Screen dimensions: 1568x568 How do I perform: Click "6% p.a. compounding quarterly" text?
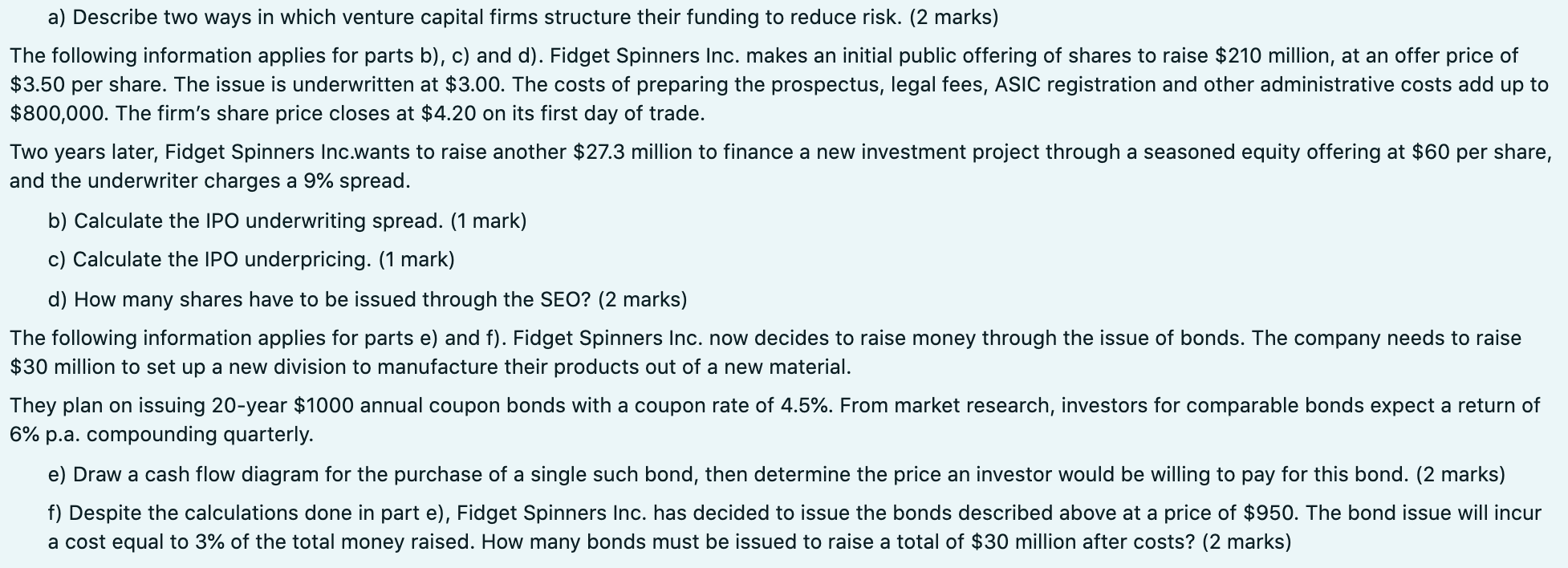tap(162, 434)
